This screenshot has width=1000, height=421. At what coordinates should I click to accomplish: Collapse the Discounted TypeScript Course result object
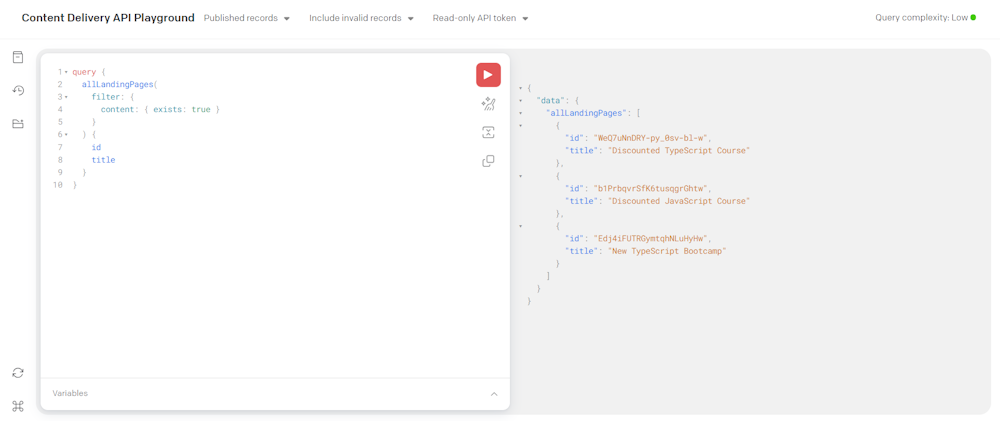pos(521,126)
